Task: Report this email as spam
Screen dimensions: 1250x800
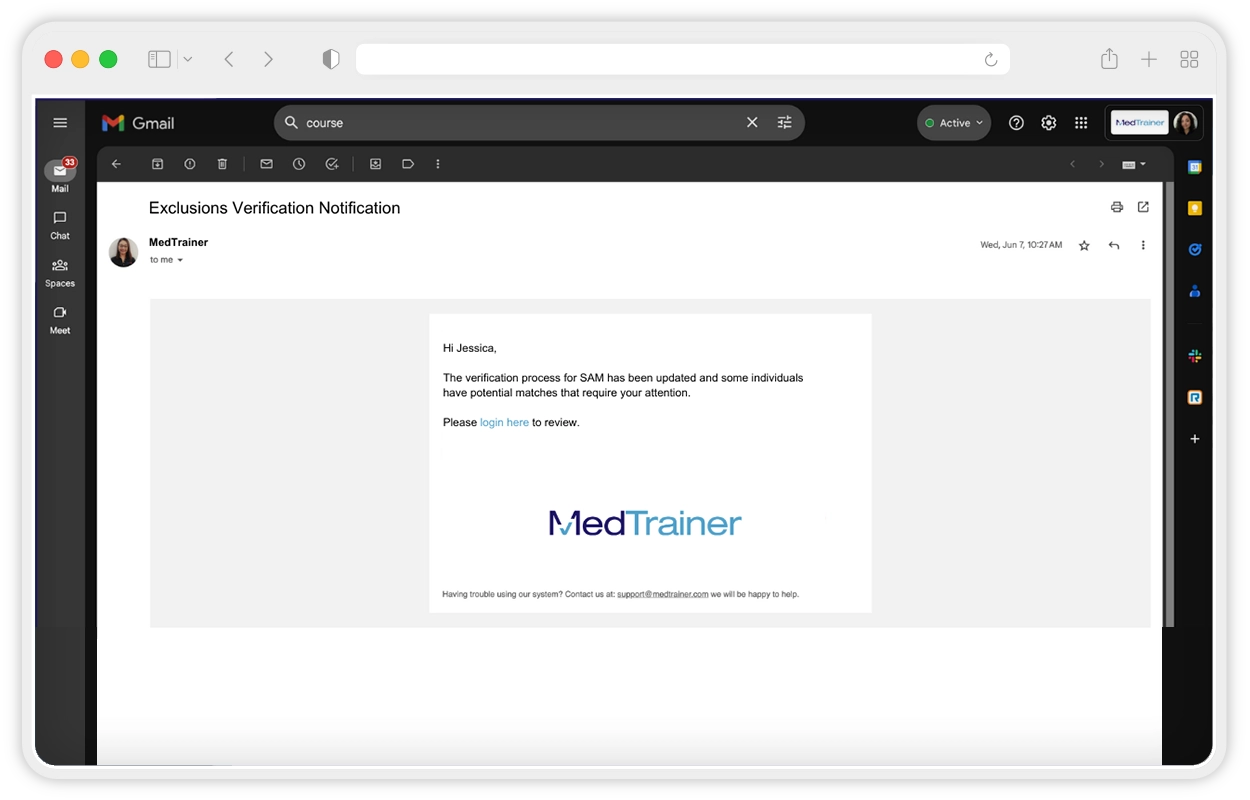Action: point(190,164)
